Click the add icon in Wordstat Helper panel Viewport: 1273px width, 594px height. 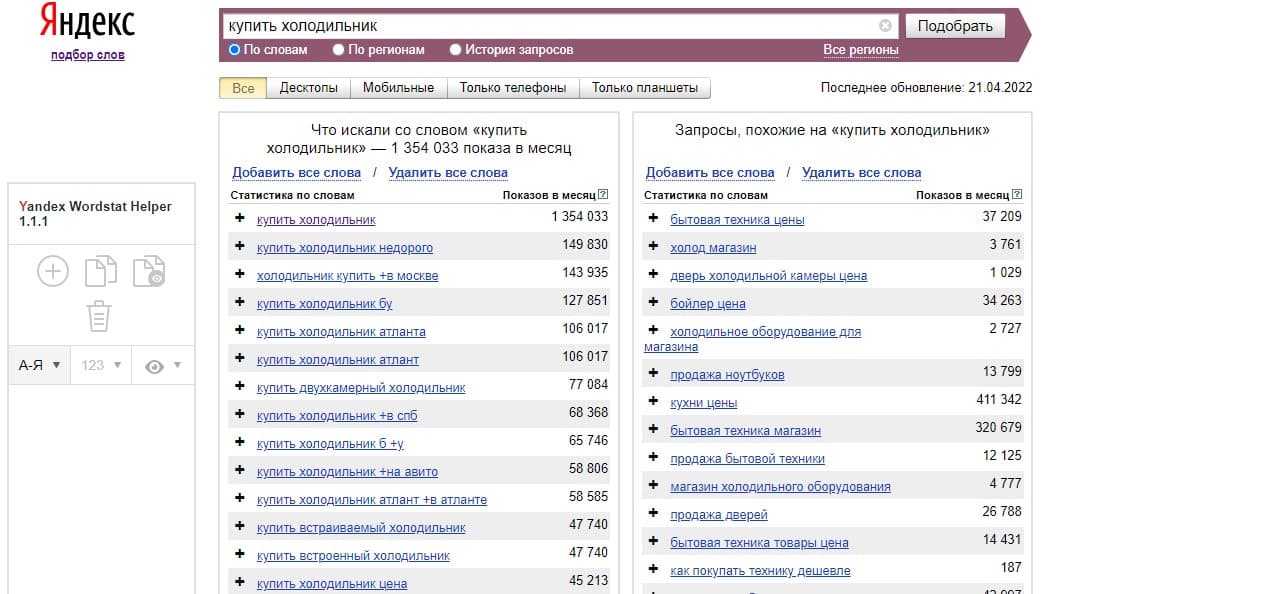pyautogui.click(x=53, y=271)
